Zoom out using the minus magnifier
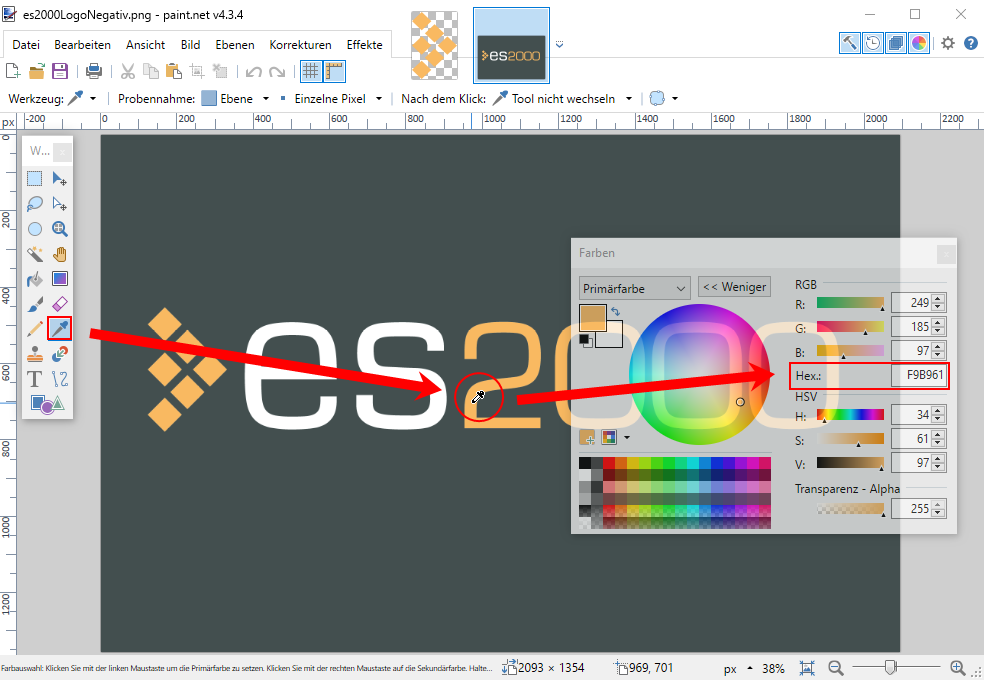Viewport: 984px width, 680px height. (x=835, y=668)
